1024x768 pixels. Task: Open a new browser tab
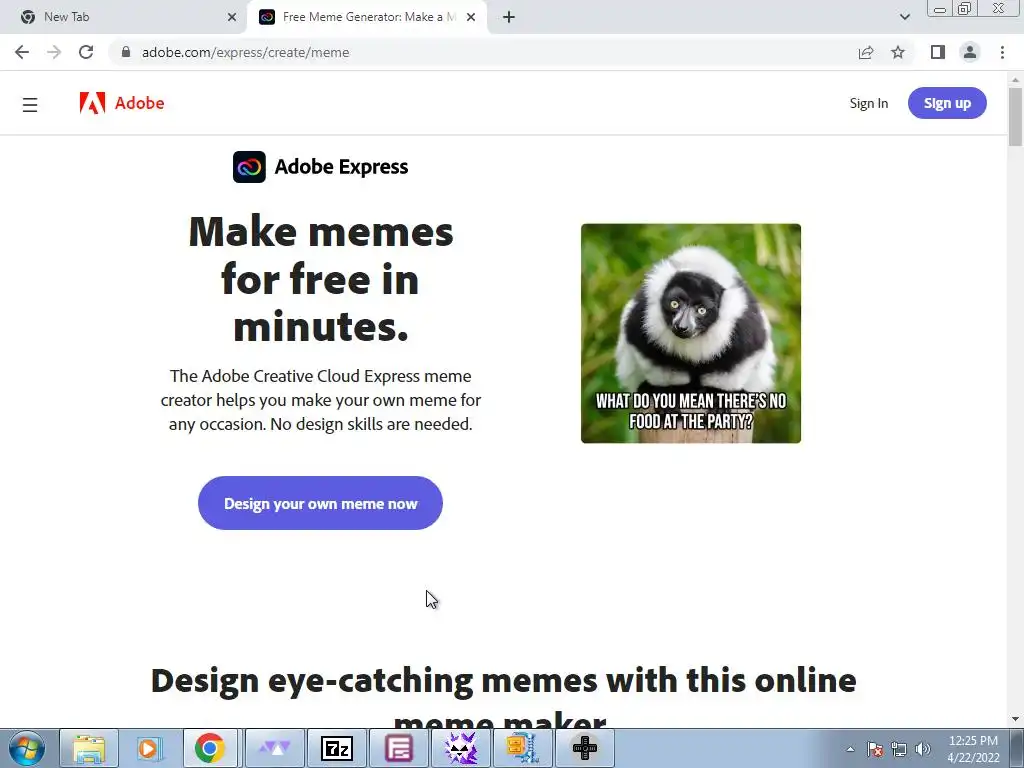click(509, 17)
